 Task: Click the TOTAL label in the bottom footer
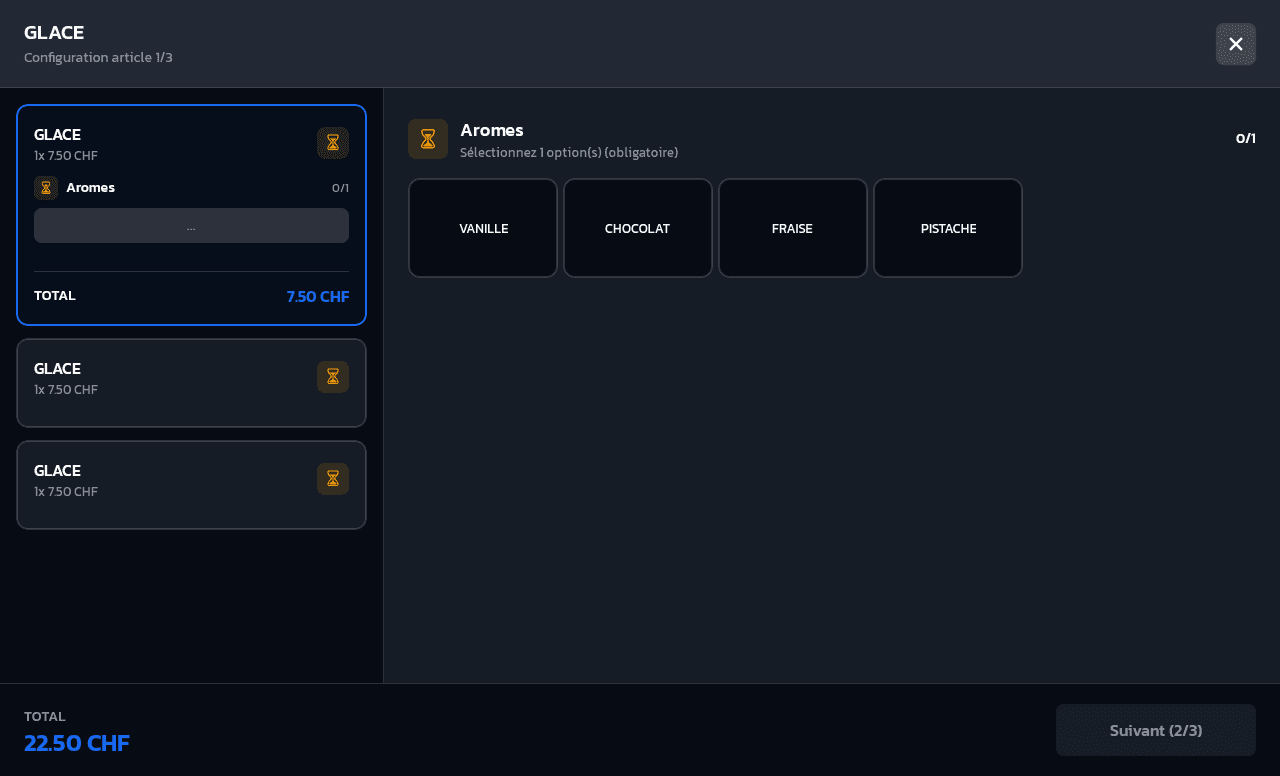(45, 716)
